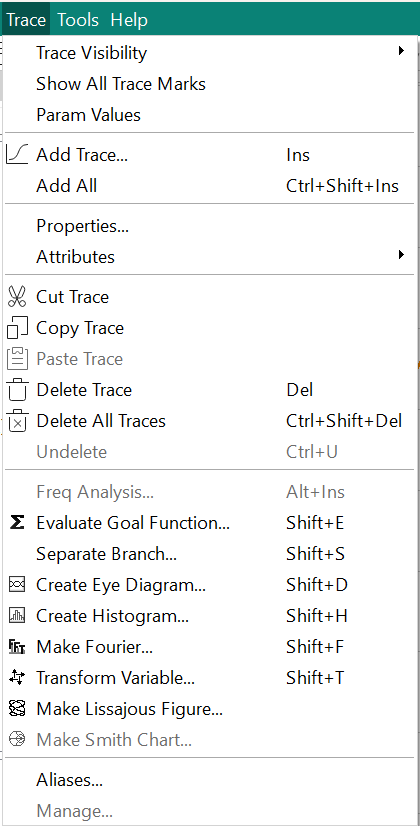Screen dimensions: 420x826
Task: Click the Create Histogram icon
Action: 17,615
